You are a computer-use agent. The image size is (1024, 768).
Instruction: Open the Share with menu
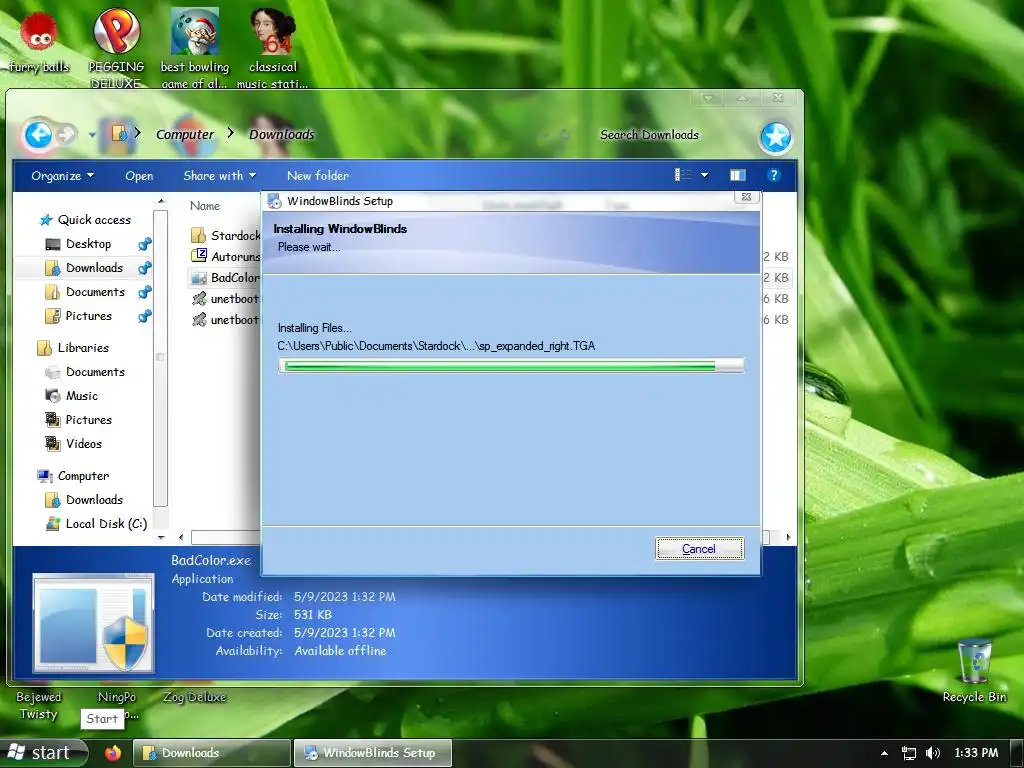pyautogui.click(x=219, y=176)
